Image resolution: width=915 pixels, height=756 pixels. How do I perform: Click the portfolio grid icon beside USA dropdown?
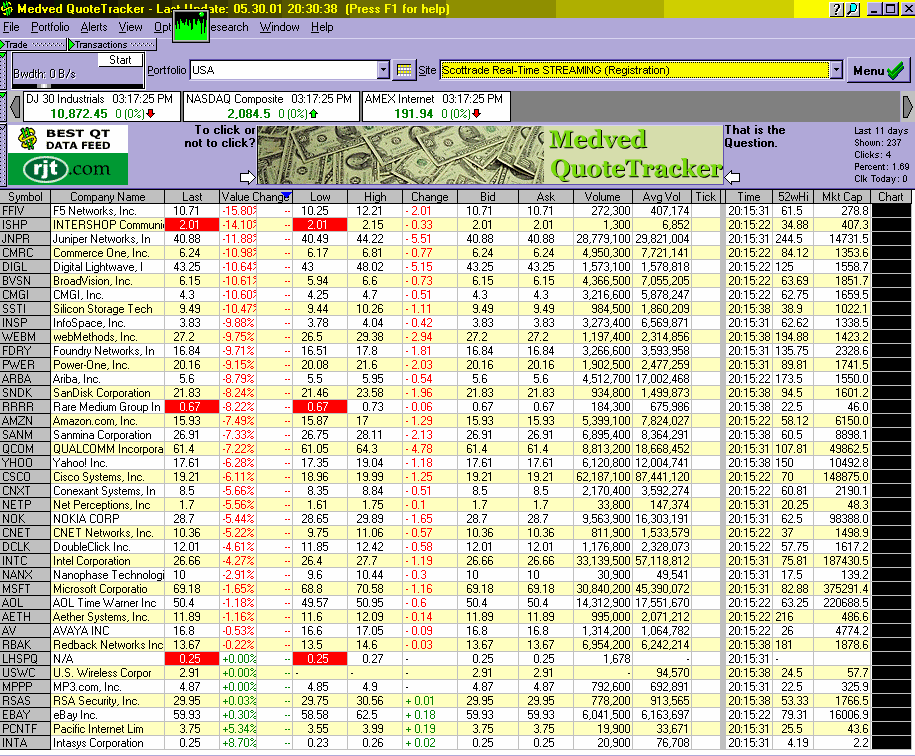click(x=404, y=70)
